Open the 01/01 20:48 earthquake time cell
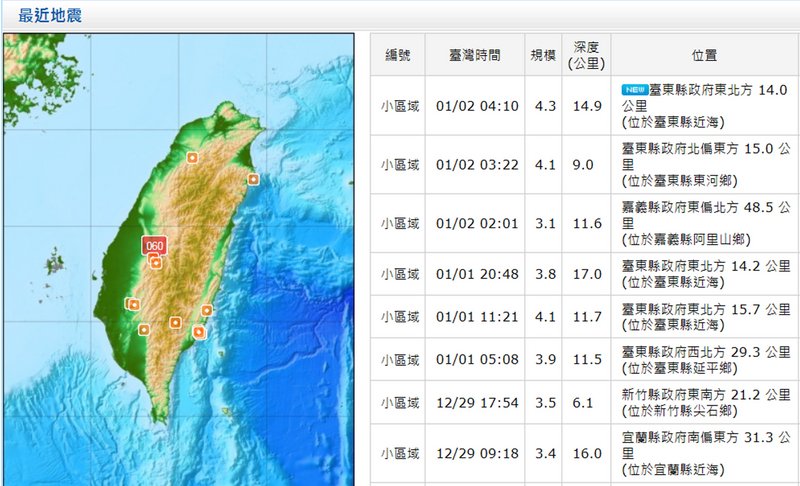Viewport: 800px width, 486px height. click(477, 274)
